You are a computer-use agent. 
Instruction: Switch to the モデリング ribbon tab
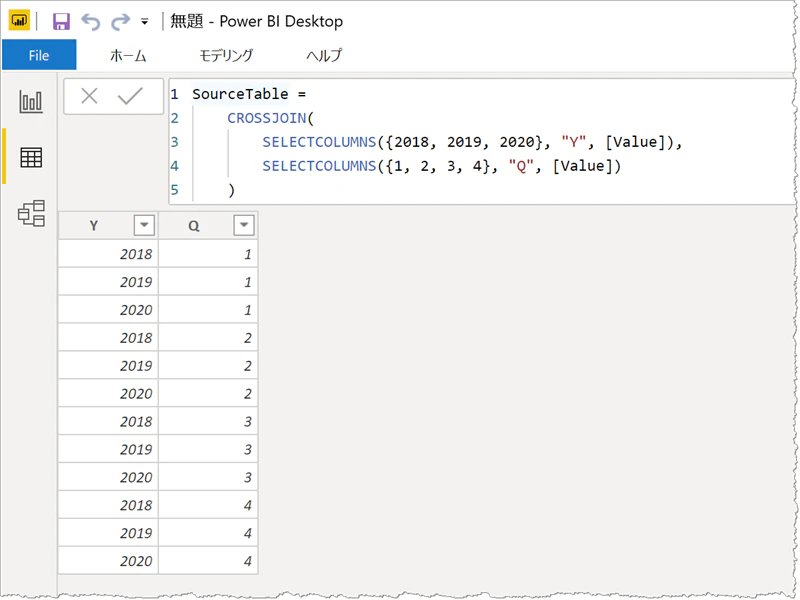(x=226, y=55)
